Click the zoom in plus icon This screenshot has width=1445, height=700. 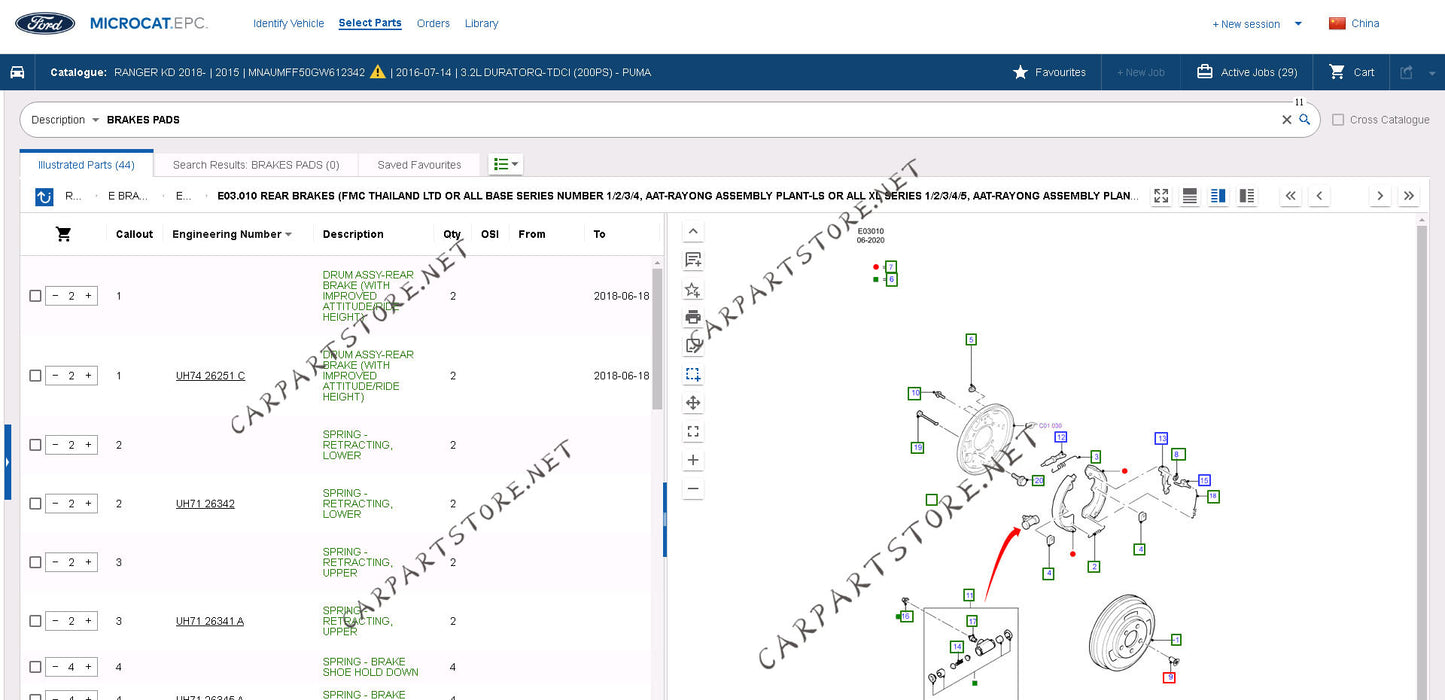(x=693, y=460)
